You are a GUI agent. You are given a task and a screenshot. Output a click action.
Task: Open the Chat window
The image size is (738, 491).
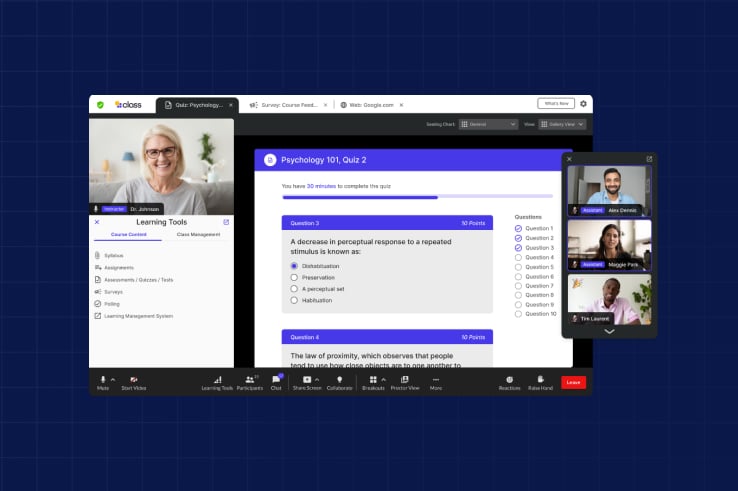[276, 380]
